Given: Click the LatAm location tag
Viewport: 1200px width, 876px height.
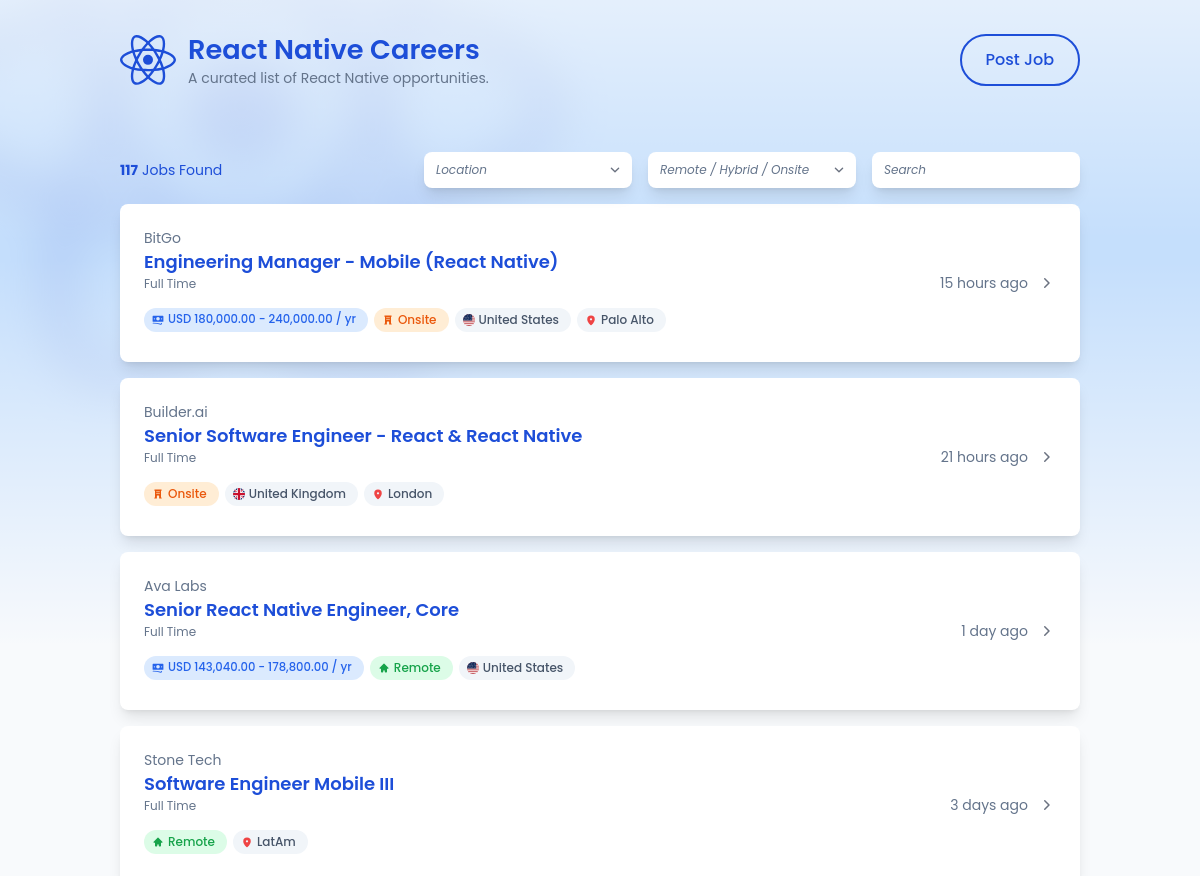Looking at the screenshot, I should pyautogui.click(x=270, y=842).
